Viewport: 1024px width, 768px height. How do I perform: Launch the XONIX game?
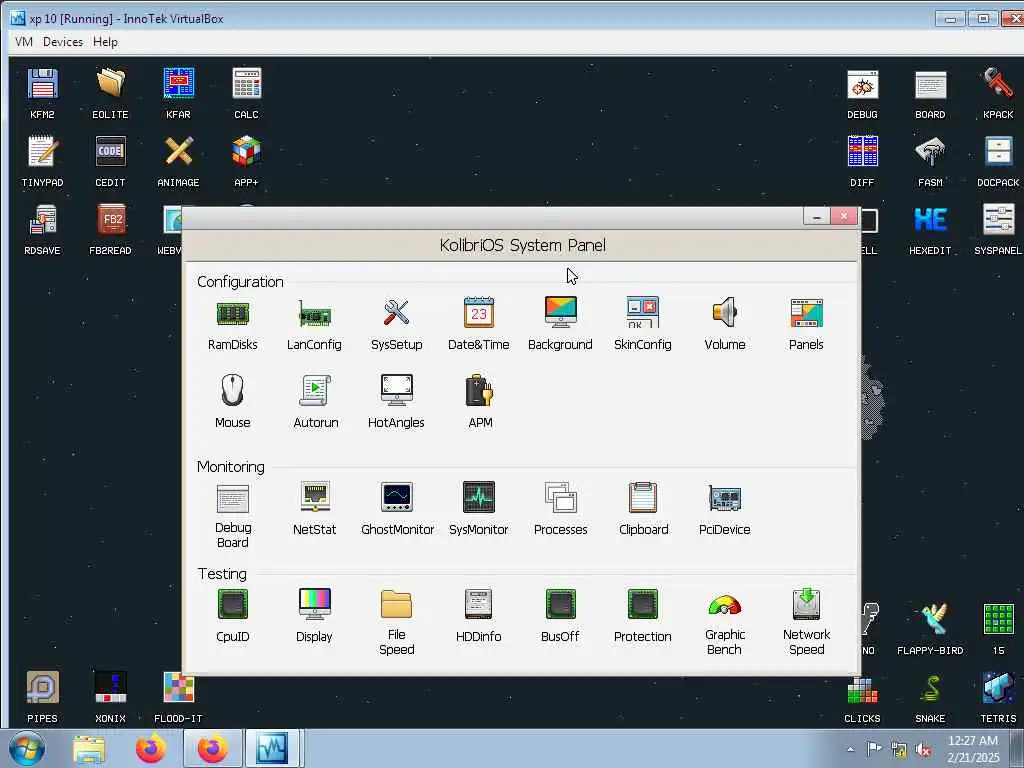coord(110,697)
